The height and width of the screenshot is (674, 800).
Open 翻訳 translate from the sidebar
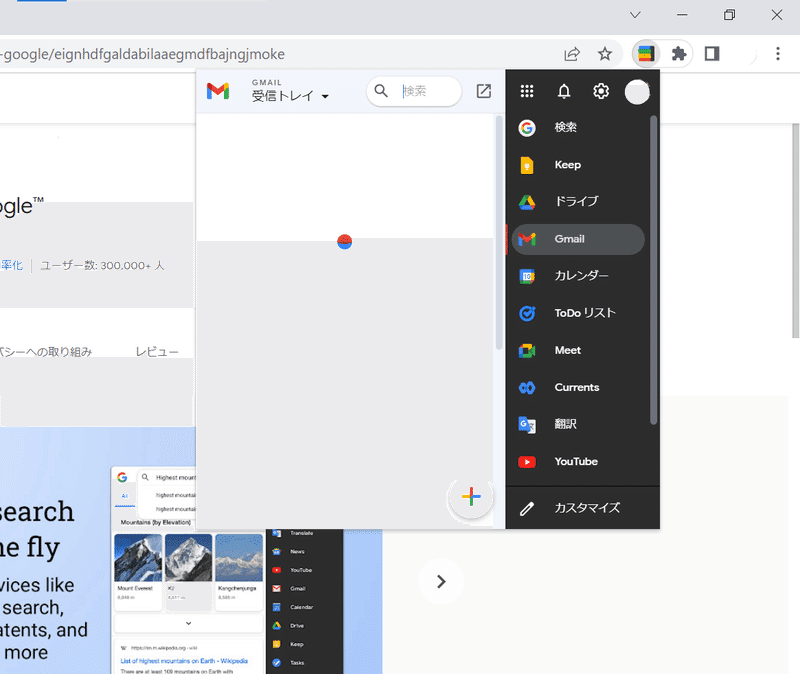tap(579, 425)
